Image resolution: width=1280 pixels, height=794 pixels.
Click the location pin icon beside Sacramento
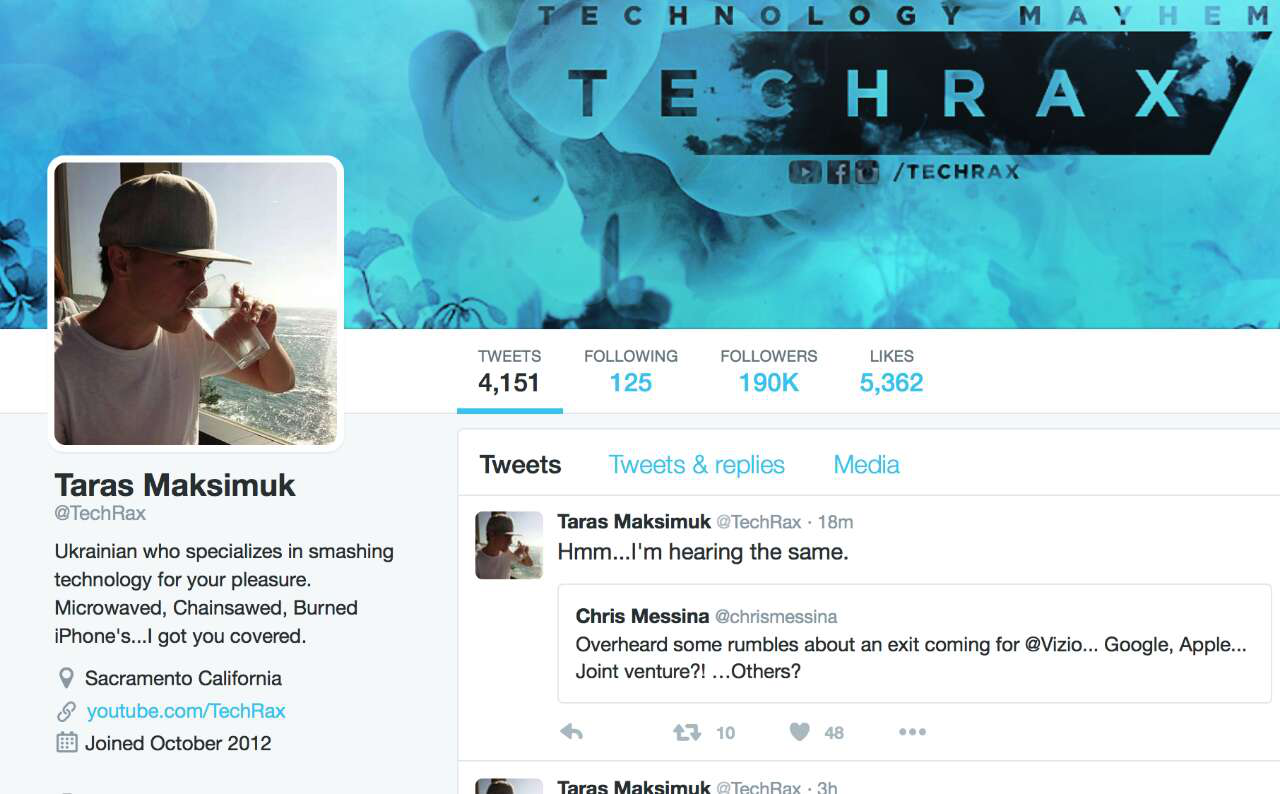(66, 678)
